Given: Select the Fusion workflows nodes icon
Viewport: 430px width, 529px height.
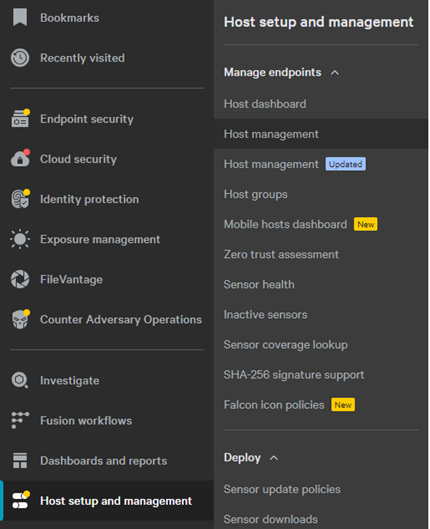Looking at the screenshot, I should (x=20, y=420).
